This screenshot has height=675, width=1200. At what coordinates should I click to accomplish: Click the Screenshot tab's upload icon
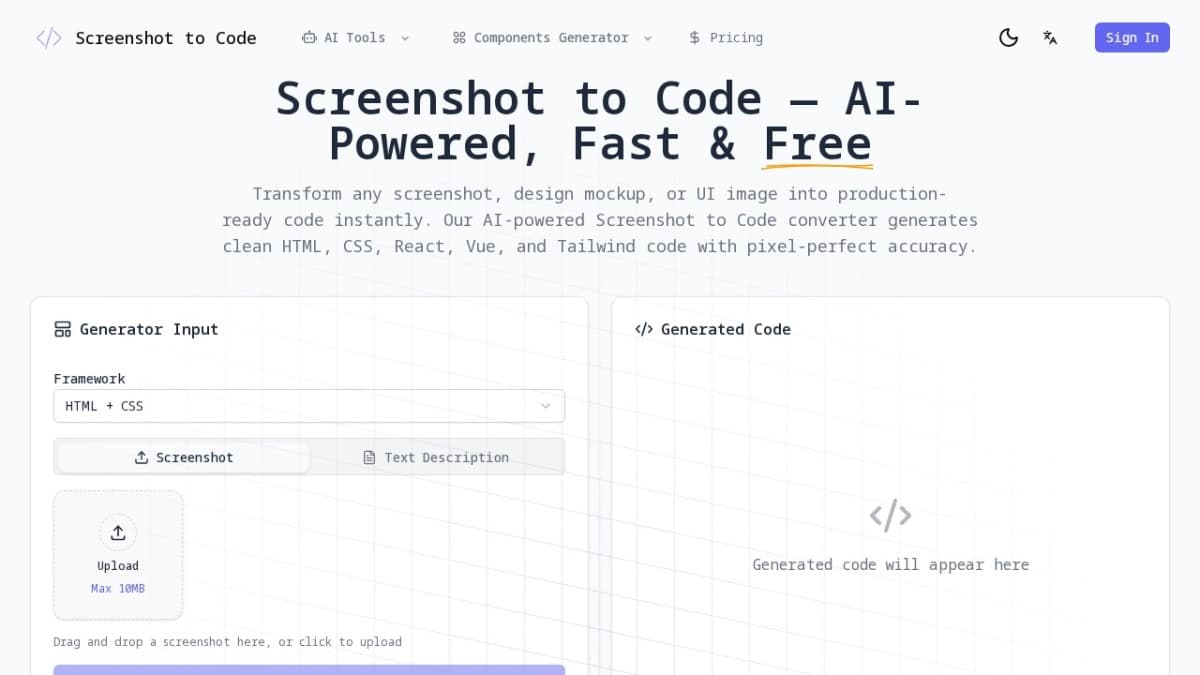click(143, 457)
